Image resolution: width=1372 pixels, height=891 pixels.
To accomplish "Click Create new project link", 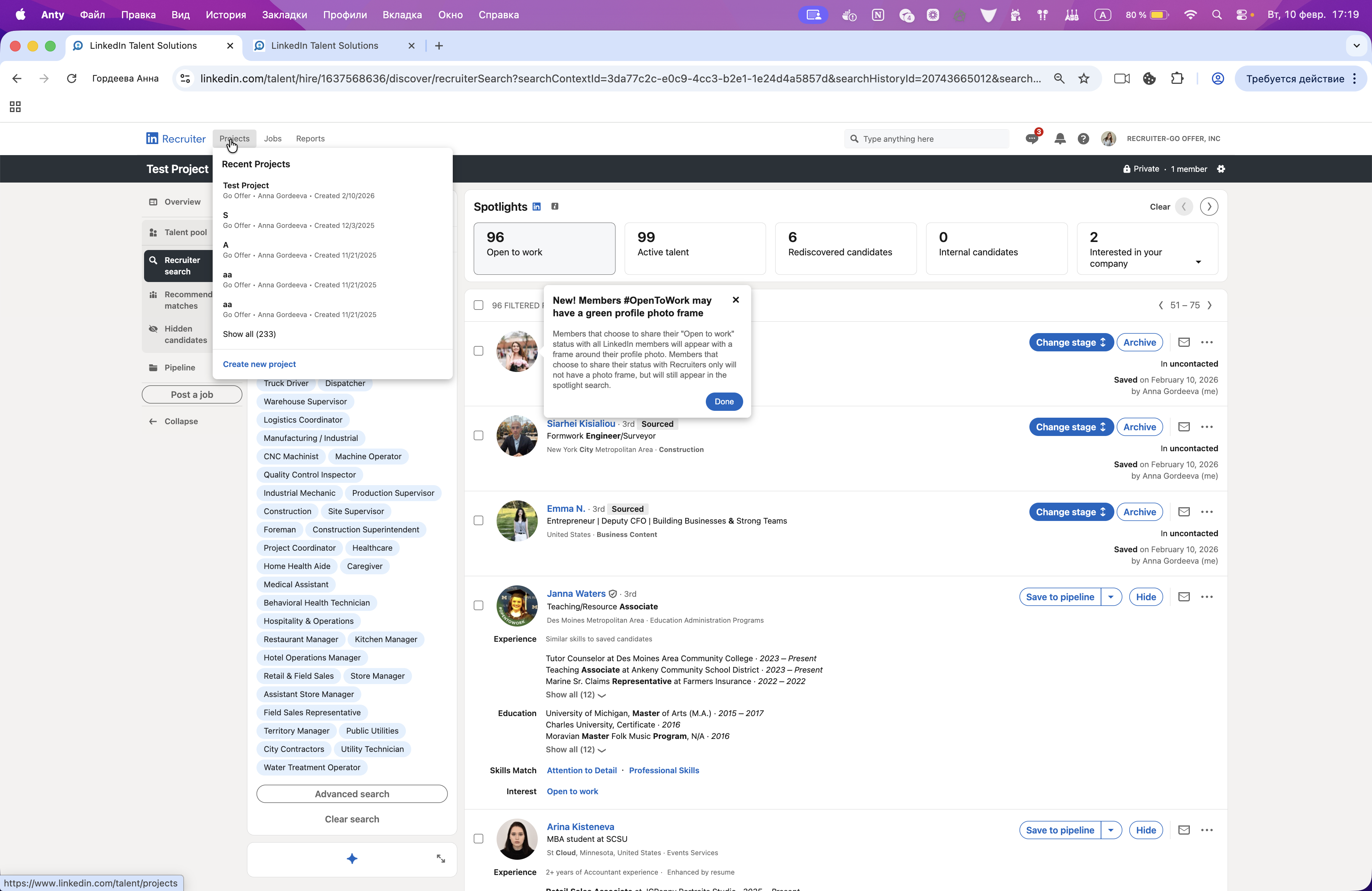I will [260, 364].
